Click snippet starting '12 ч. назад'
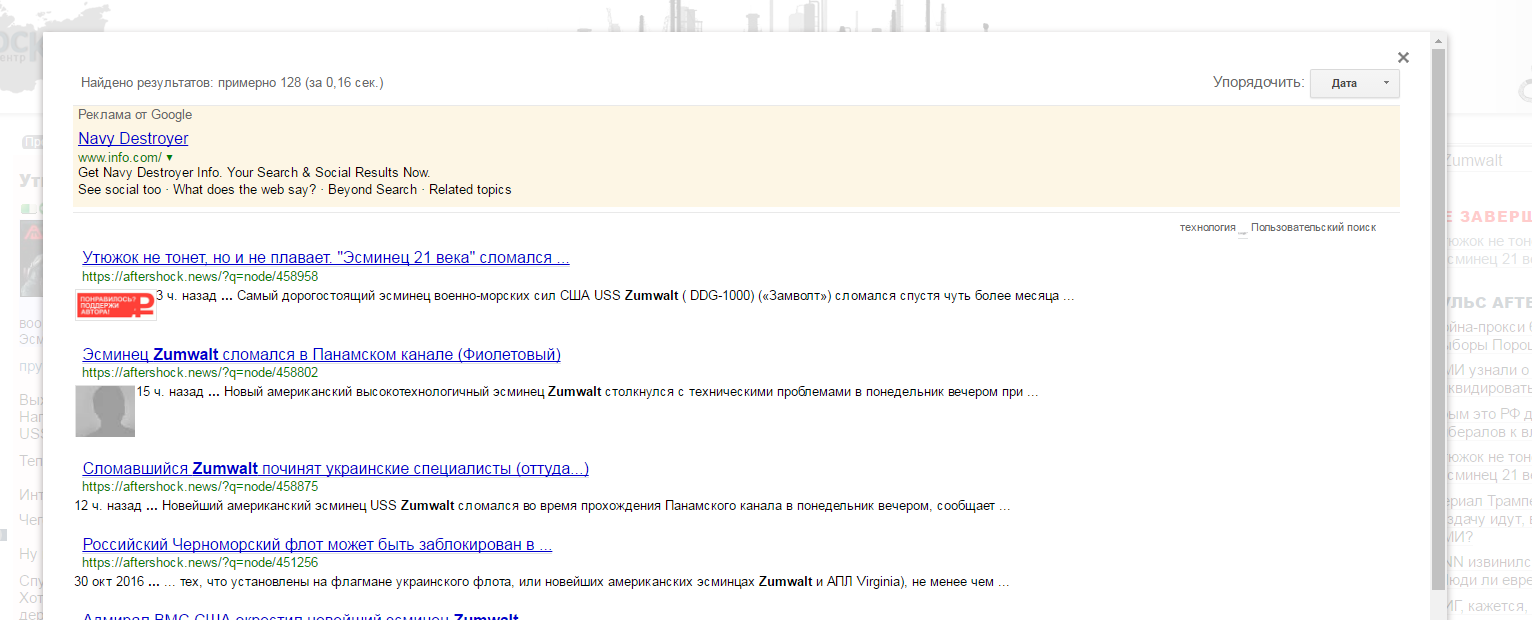This screenshot has width=1532, height=620. click(542, 506)
